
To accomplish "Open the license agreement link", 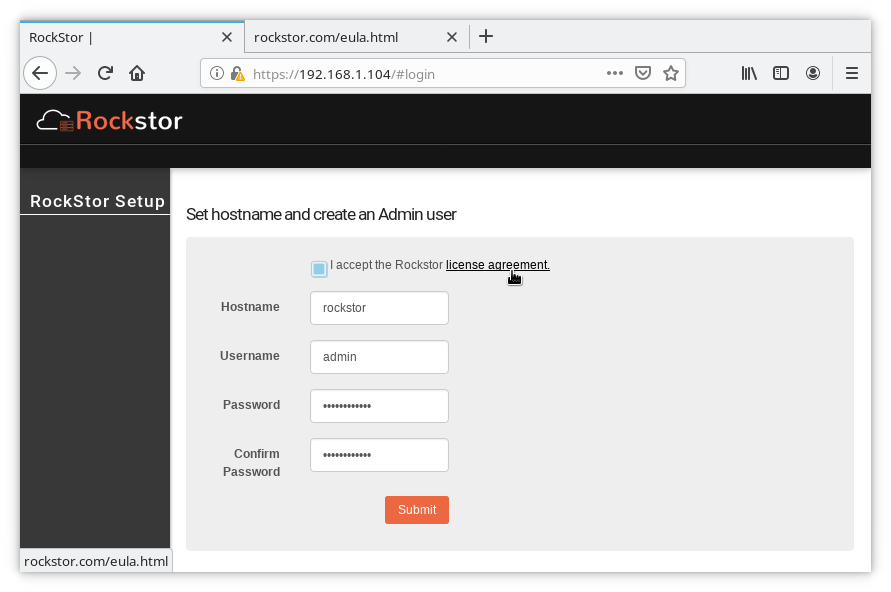I will (498, 265).
